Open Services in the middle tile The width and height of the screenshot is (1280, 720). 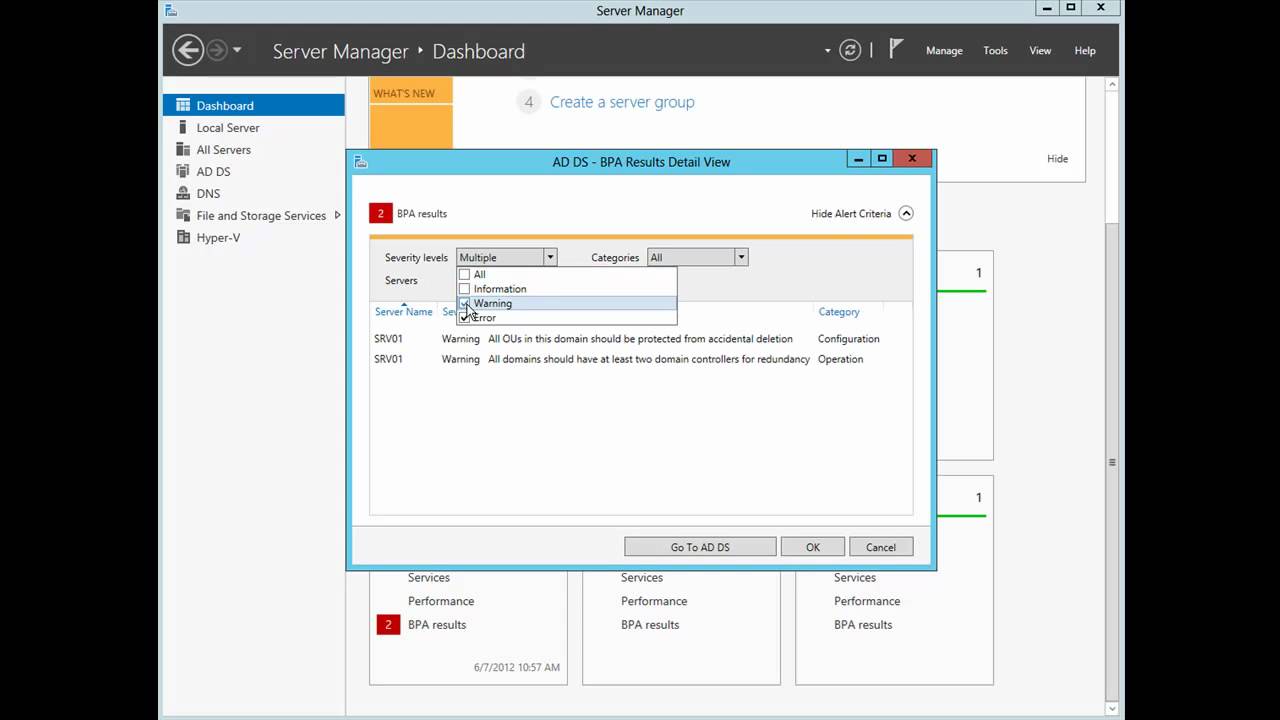click(x=642, y=578)
